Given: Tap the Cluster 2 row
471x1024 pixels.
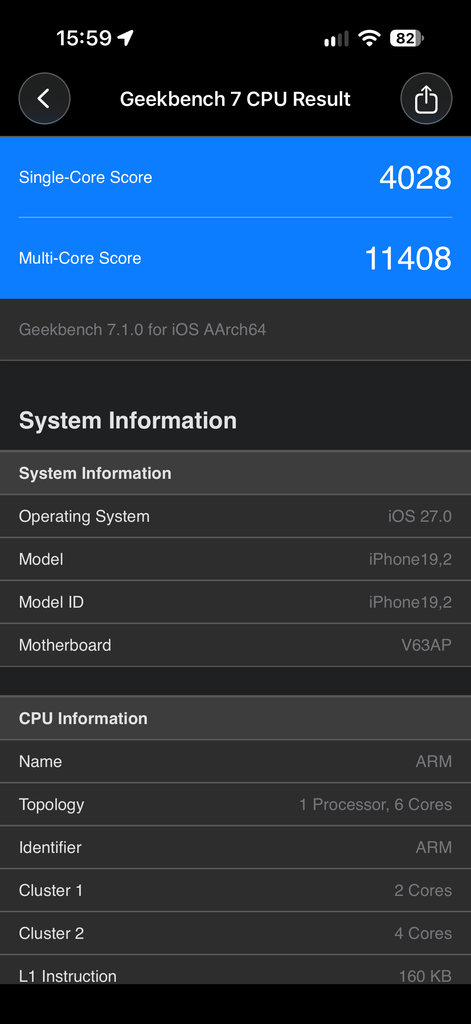Looking at the screenshot, I should [x=235, y=934].
